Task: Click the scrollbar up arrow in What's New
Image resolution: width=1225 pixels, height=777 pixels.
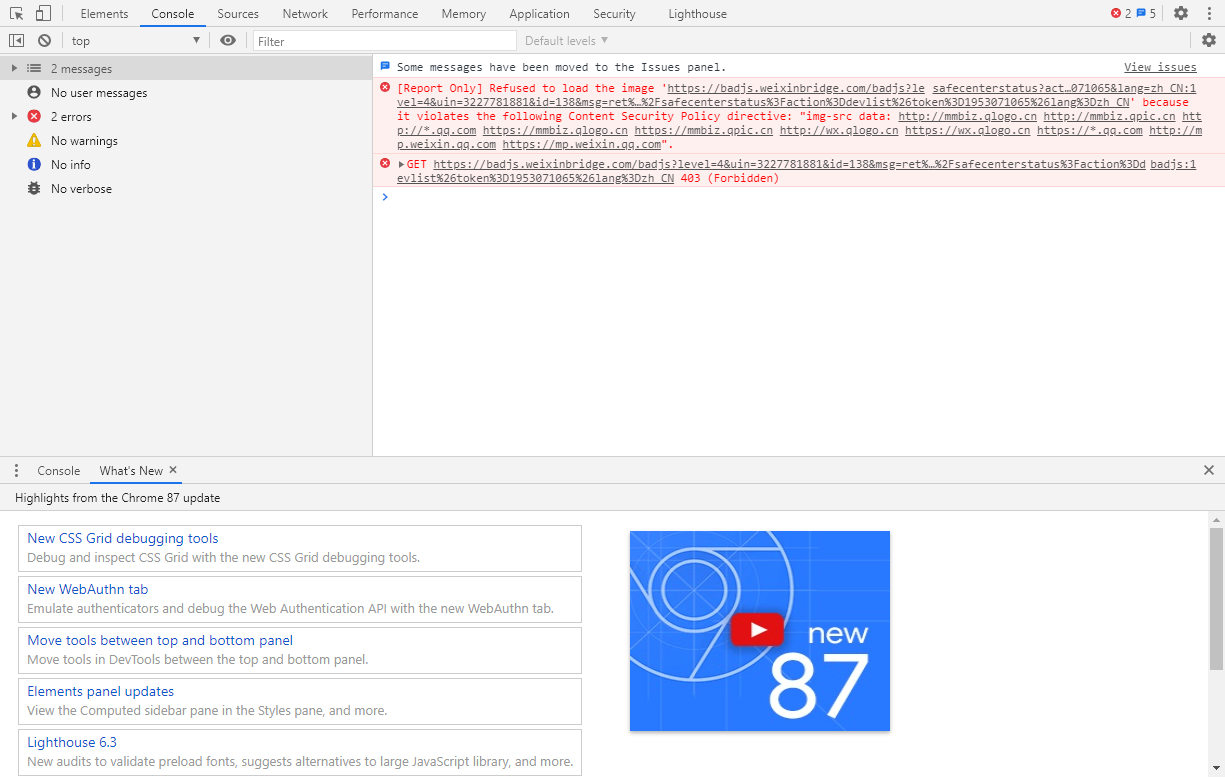Action: point(1216,519)
